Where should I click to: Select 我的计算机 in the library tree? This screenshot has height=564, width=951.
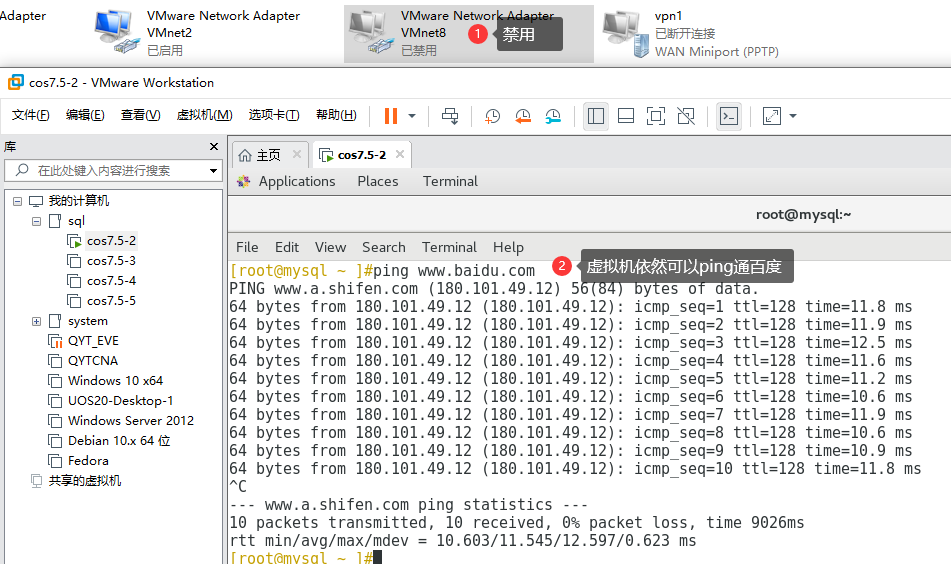pyautogui.click(x=79, y=201)
